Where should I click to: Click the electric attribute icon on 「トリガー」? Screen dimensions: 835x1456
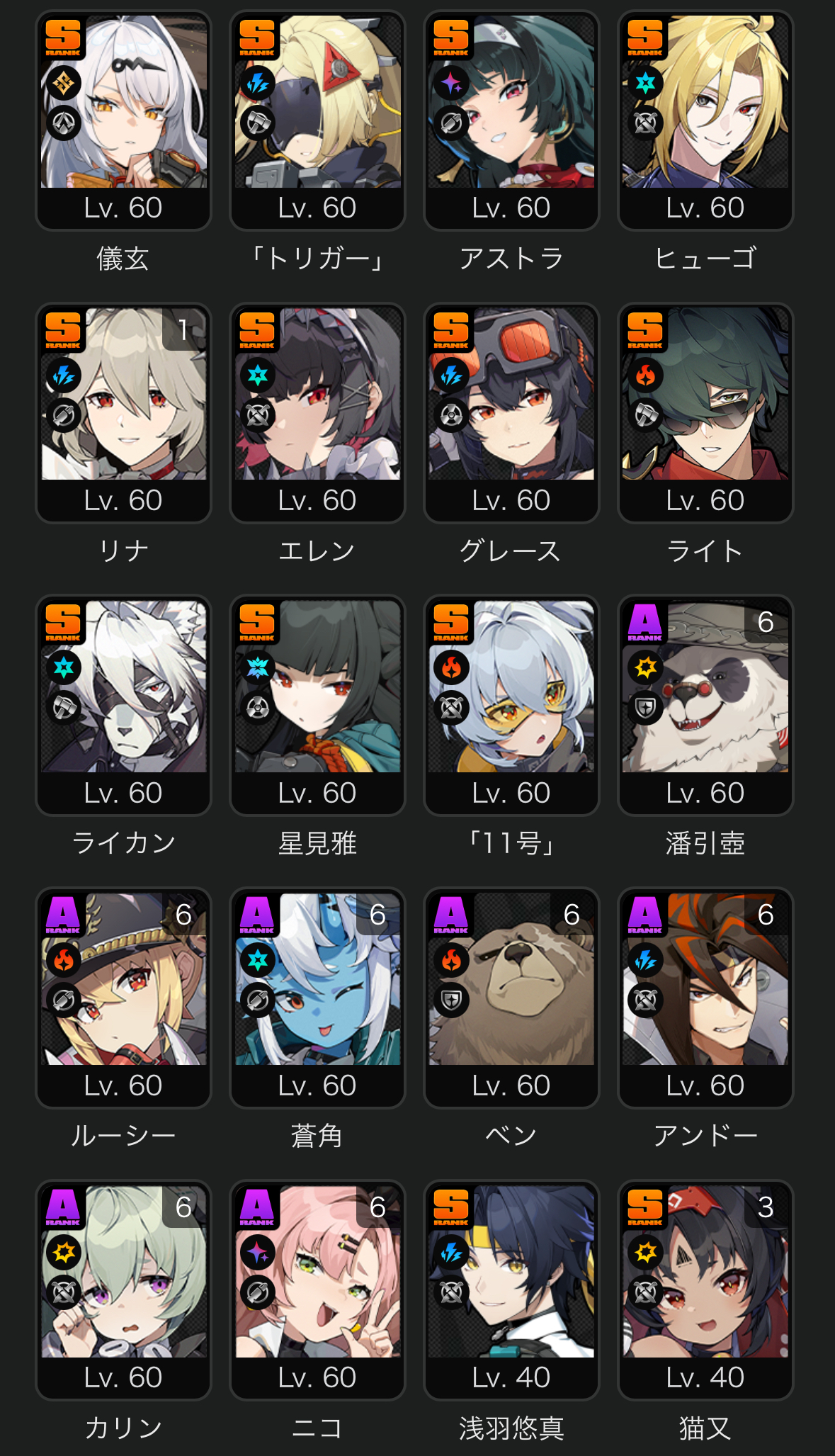258,84
